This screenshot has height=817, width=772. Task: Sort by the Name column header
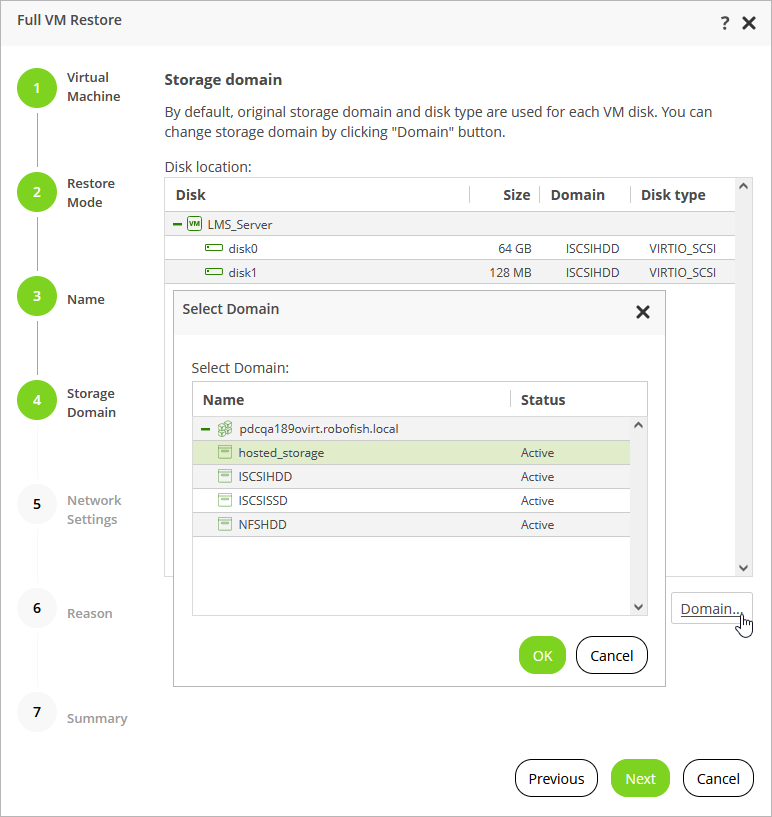point(224,400)
